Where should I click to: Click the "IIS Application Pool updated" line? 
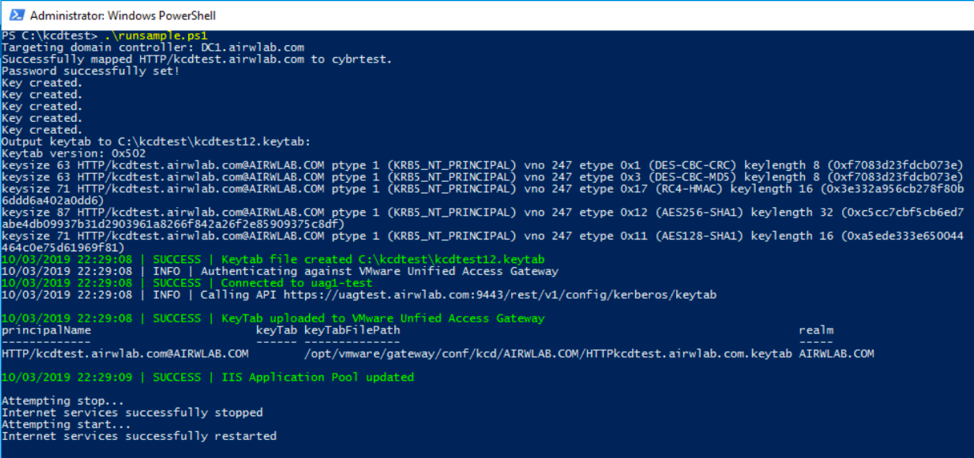pyautogui.click(x=282, y=377)
